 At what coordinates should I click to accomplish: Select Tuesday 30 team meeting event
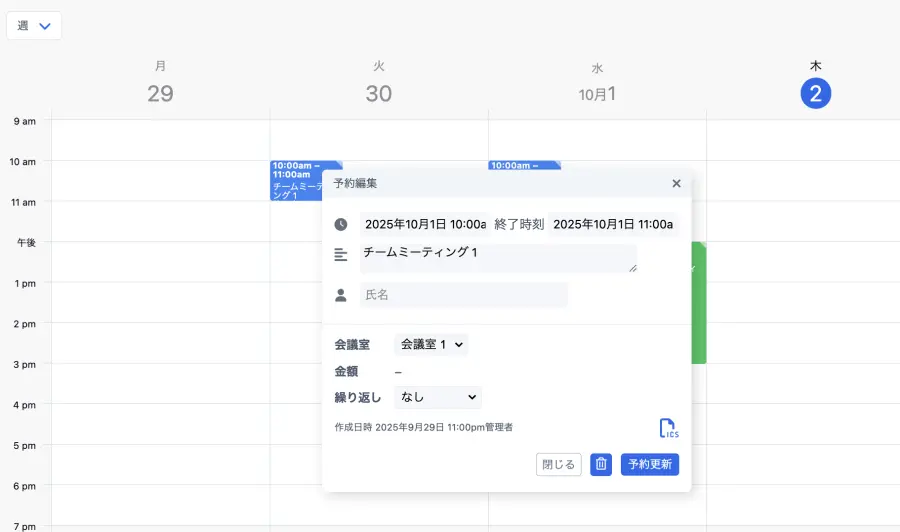296,180
